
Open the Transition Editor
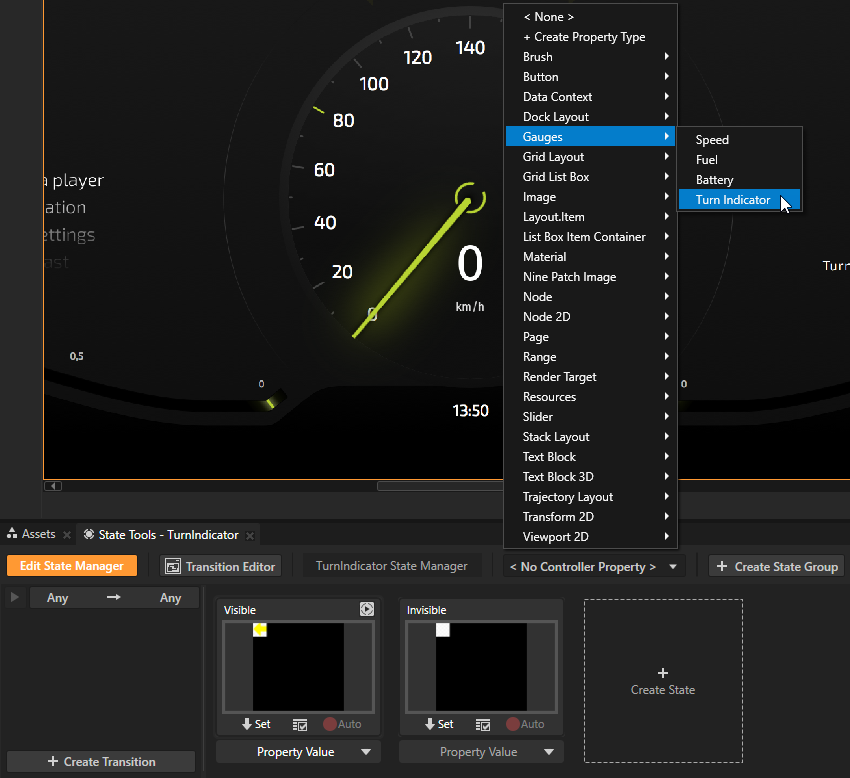pos(220,566)
